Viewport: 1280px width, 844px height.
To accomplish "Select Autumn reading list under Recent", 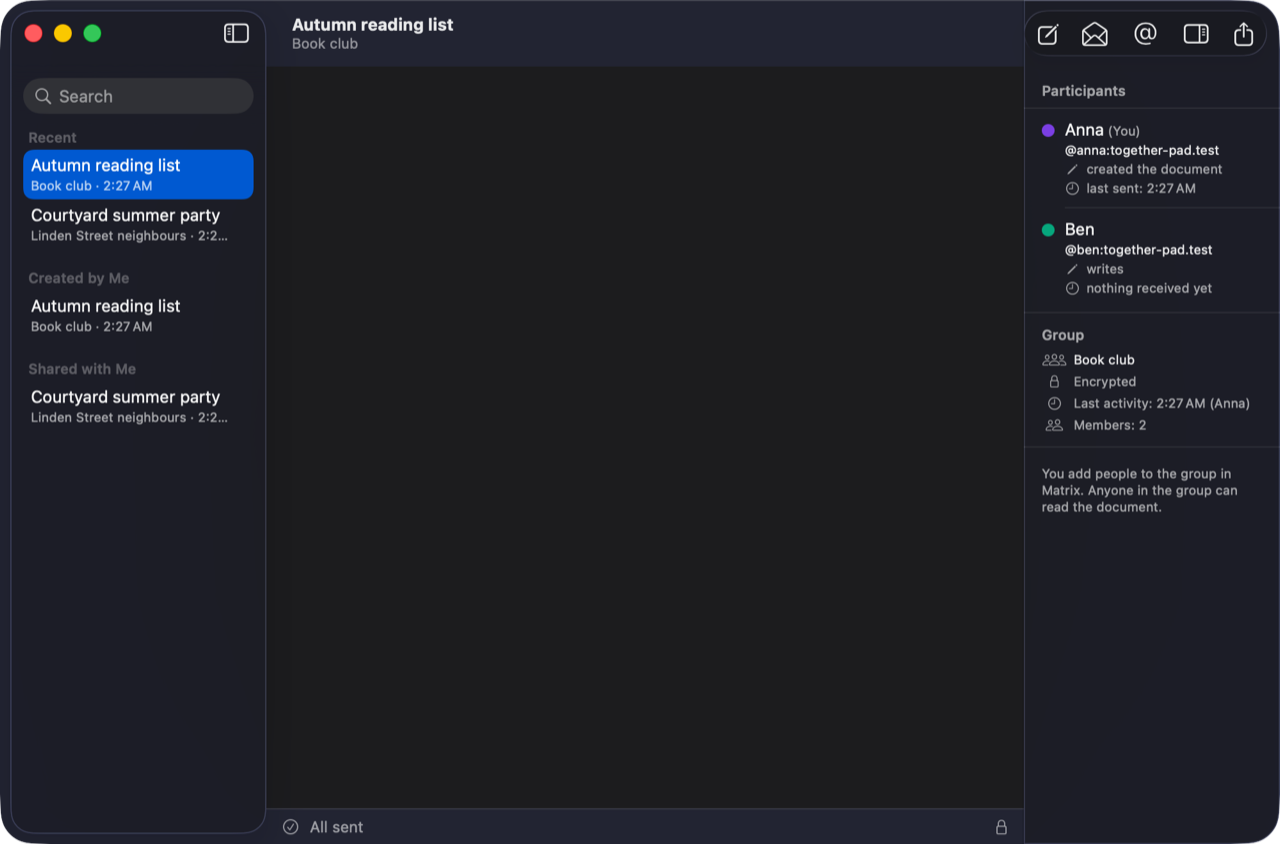I will point(138,174).
